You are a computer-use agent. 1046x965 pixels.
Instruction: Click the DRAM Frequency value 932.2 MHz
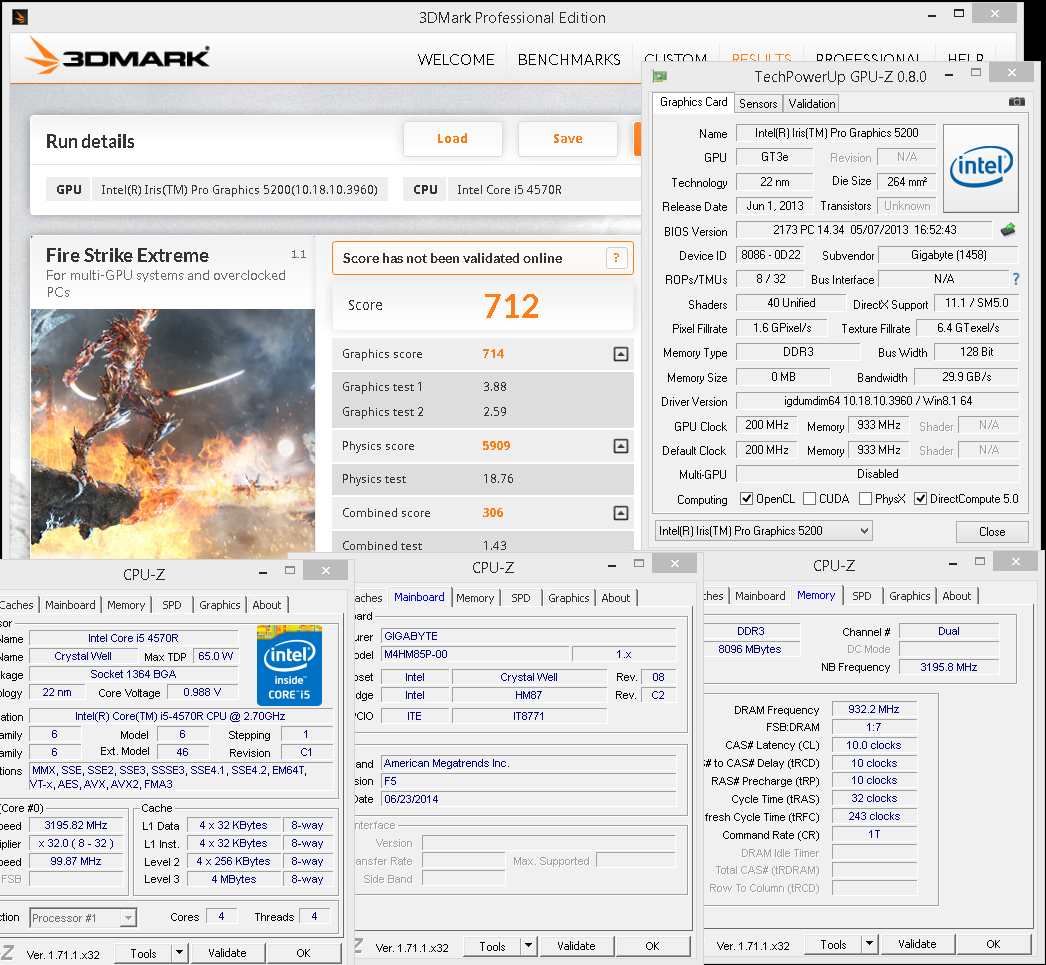pos(874,710)
